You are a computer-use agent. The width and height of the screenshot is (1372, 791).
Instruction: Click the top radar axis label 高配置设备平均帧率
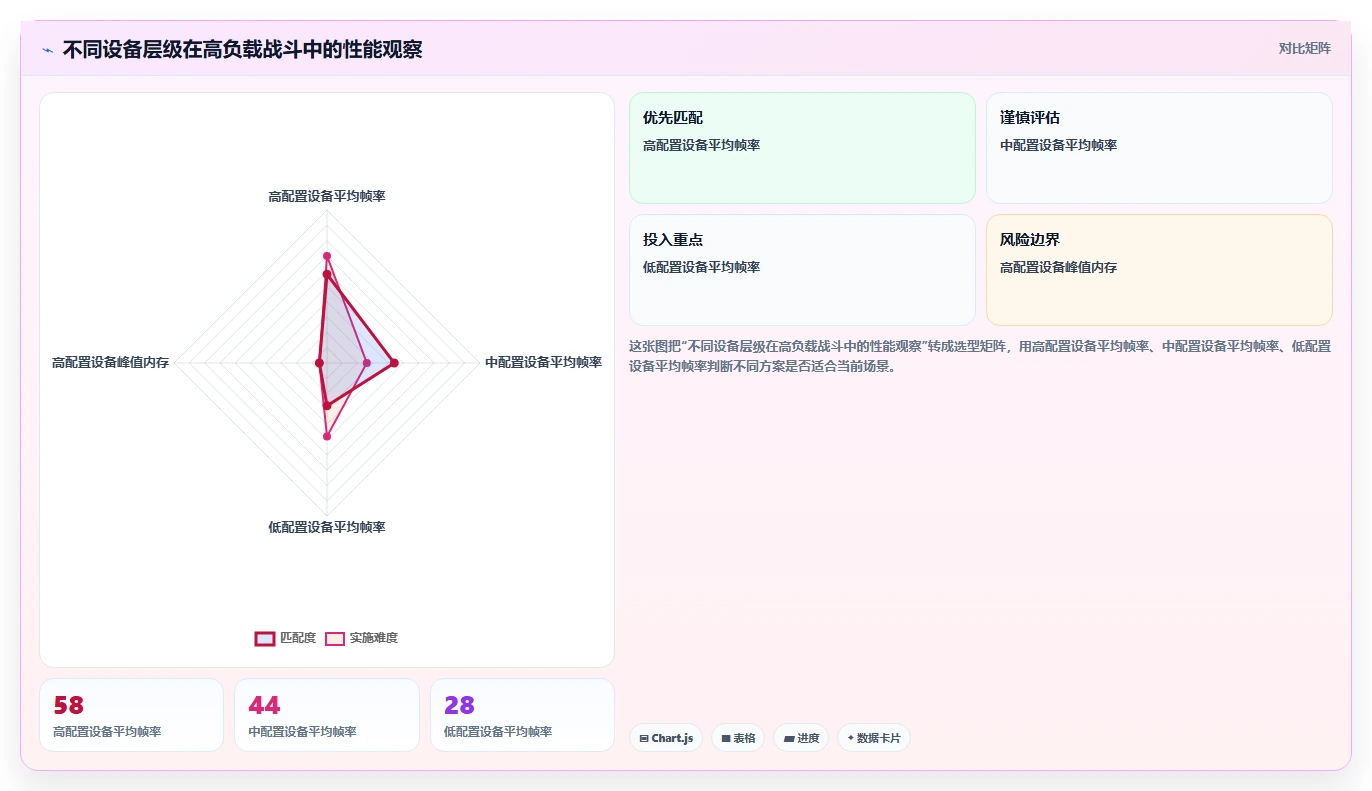click(x=327, y=197)
